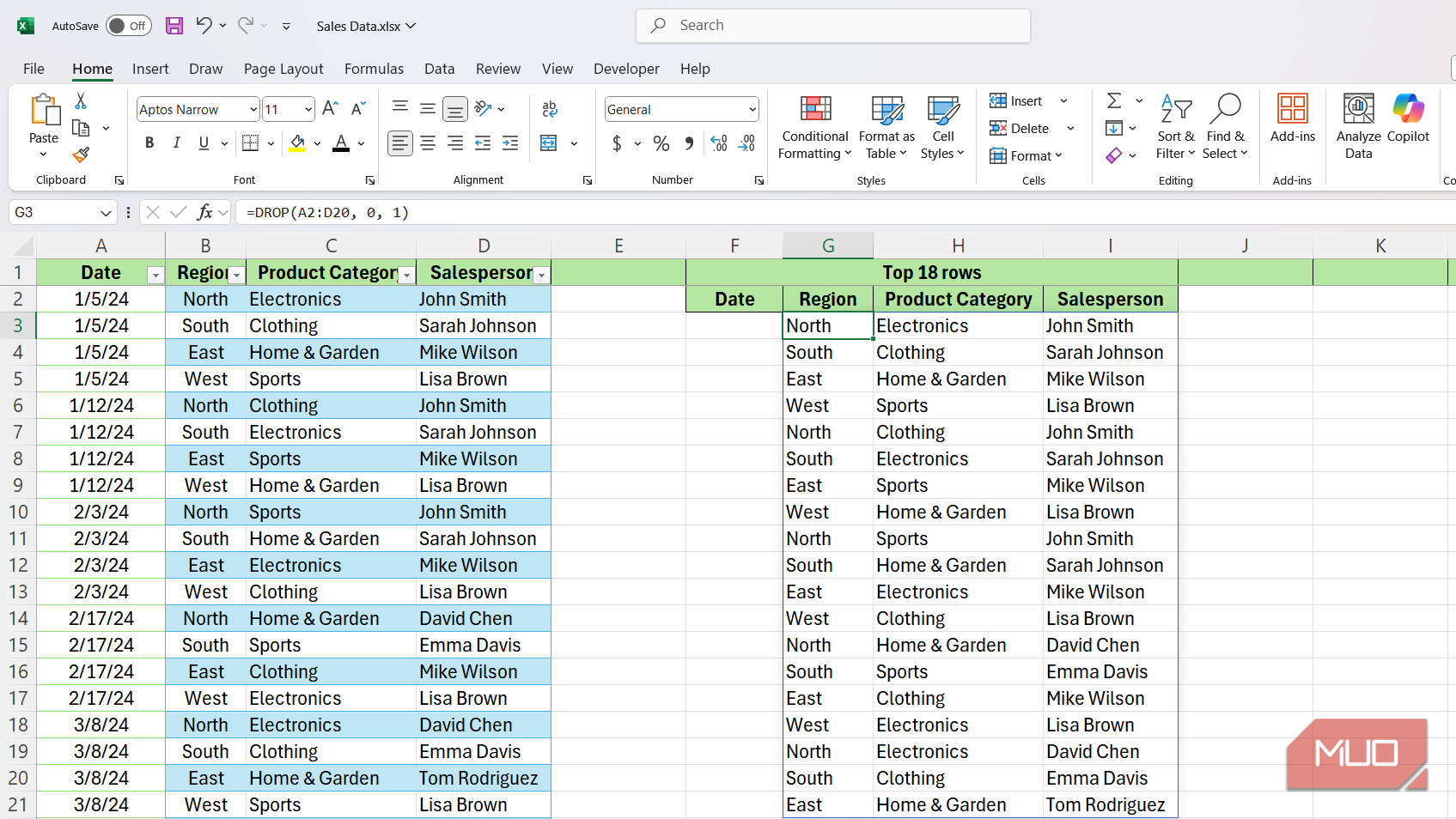Go to the Developer tab
1456x819 pixels.
pos(626,69)
